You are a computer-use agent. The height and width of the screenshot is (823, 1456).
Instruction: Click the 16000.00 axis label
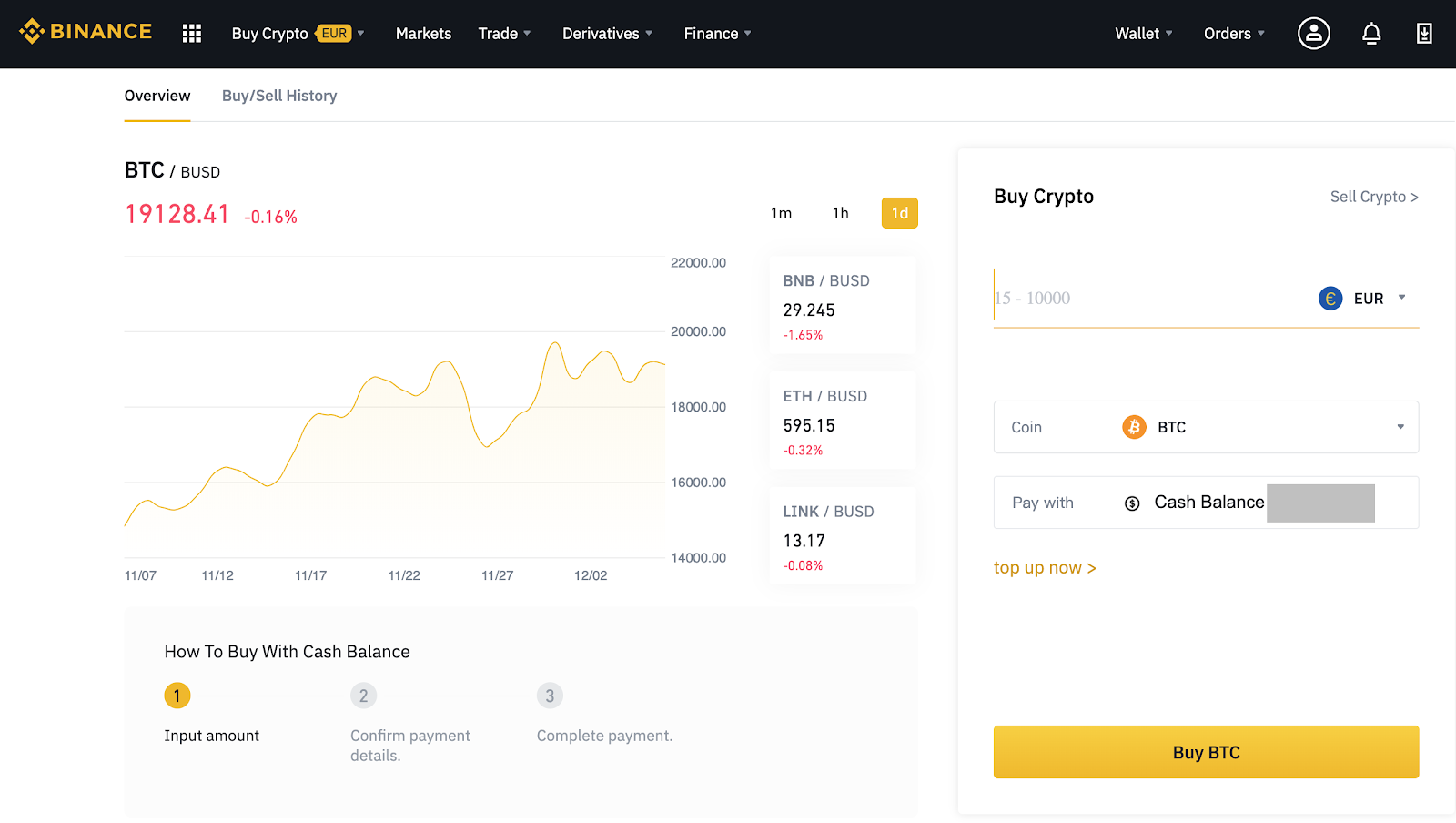(x=698, y=483)
